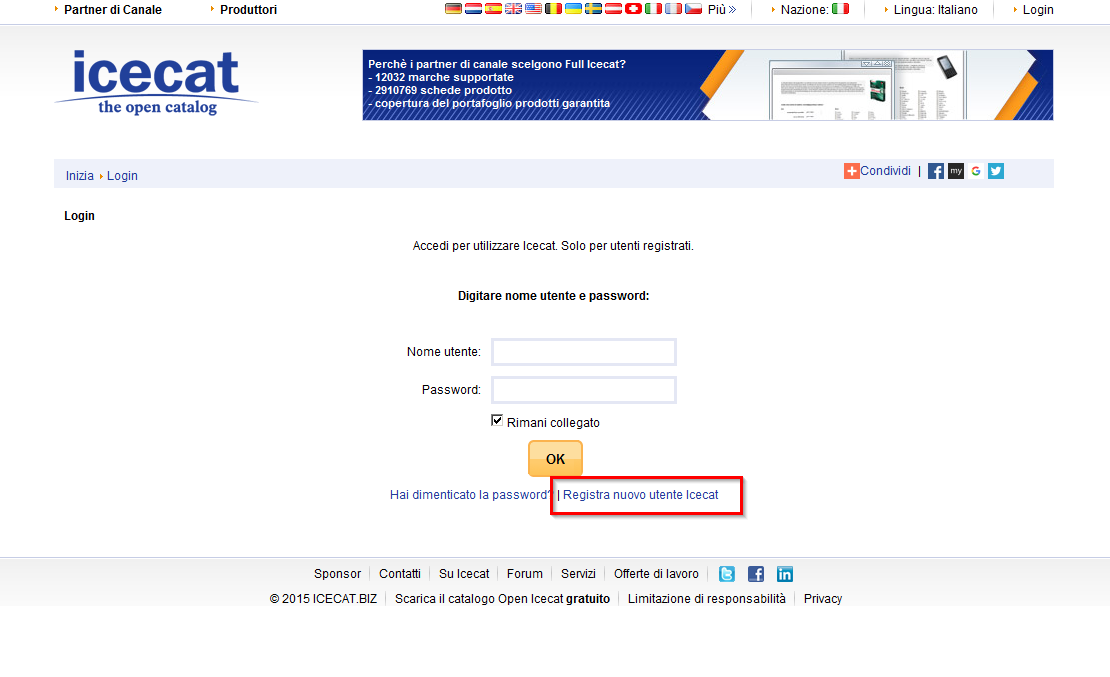Click the OK login button

click(x=555, y=459)
